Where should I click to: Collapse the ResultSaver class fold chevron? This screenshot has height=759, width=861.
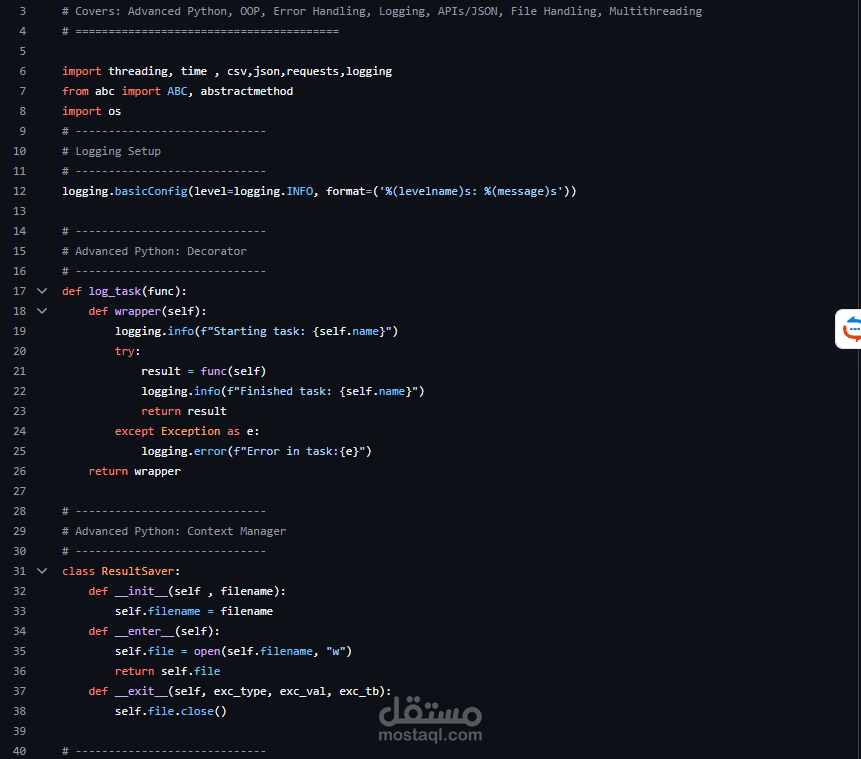42,571
